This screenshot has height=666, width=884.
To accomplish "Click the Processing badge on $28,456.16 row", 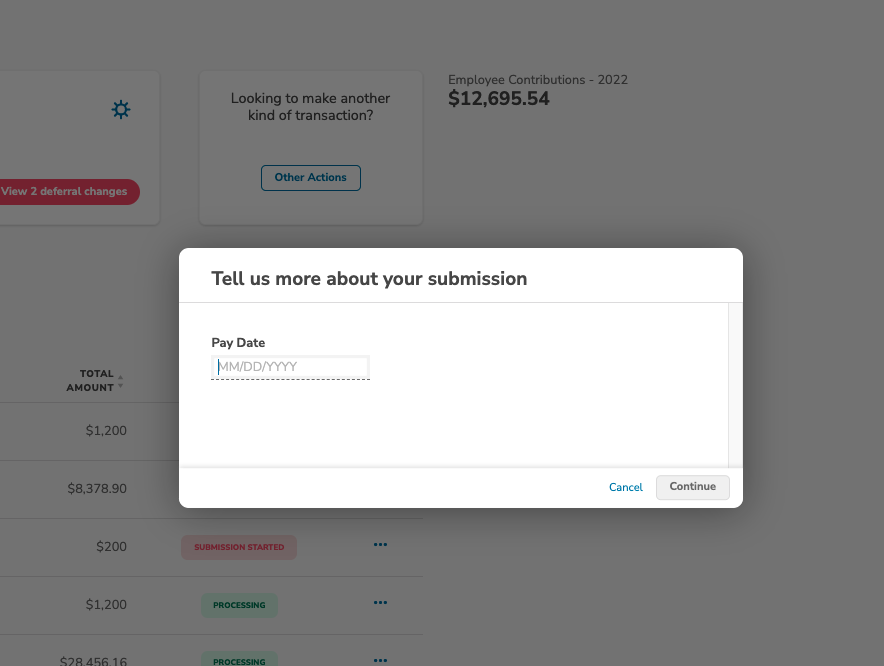I will pos(239,660).
